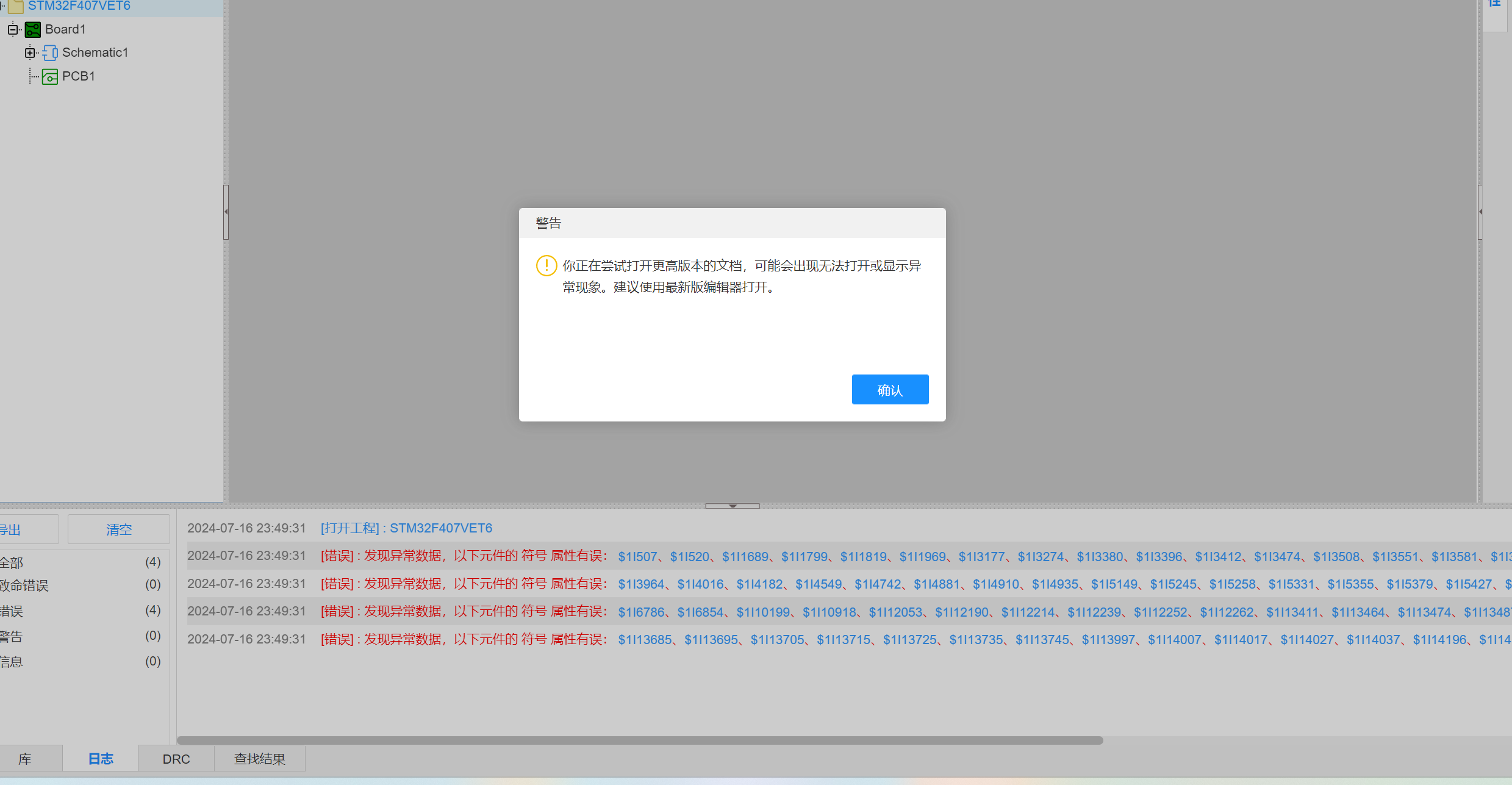Click the Schematic1 schematic icon

[x=50, y=53]
